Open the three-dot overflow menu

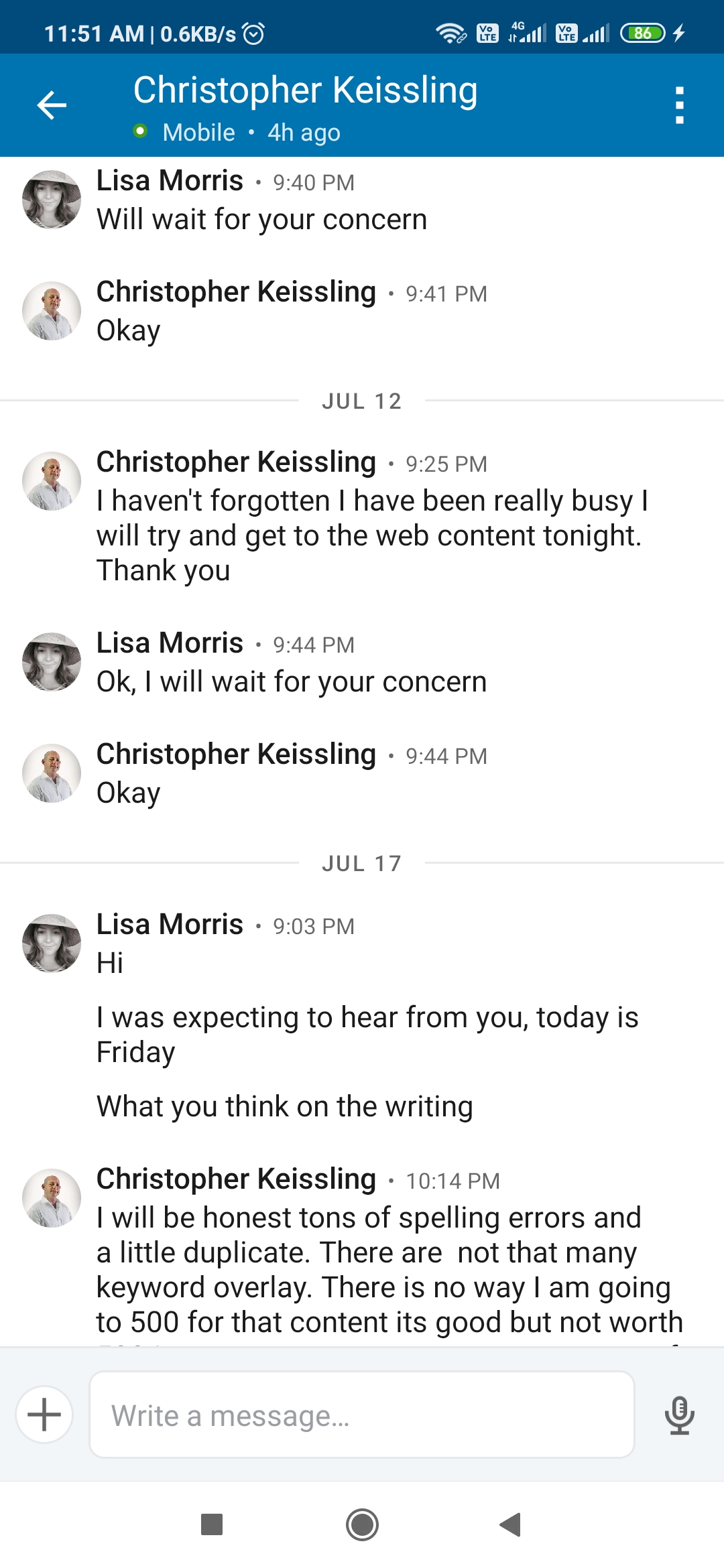[679, 105]
